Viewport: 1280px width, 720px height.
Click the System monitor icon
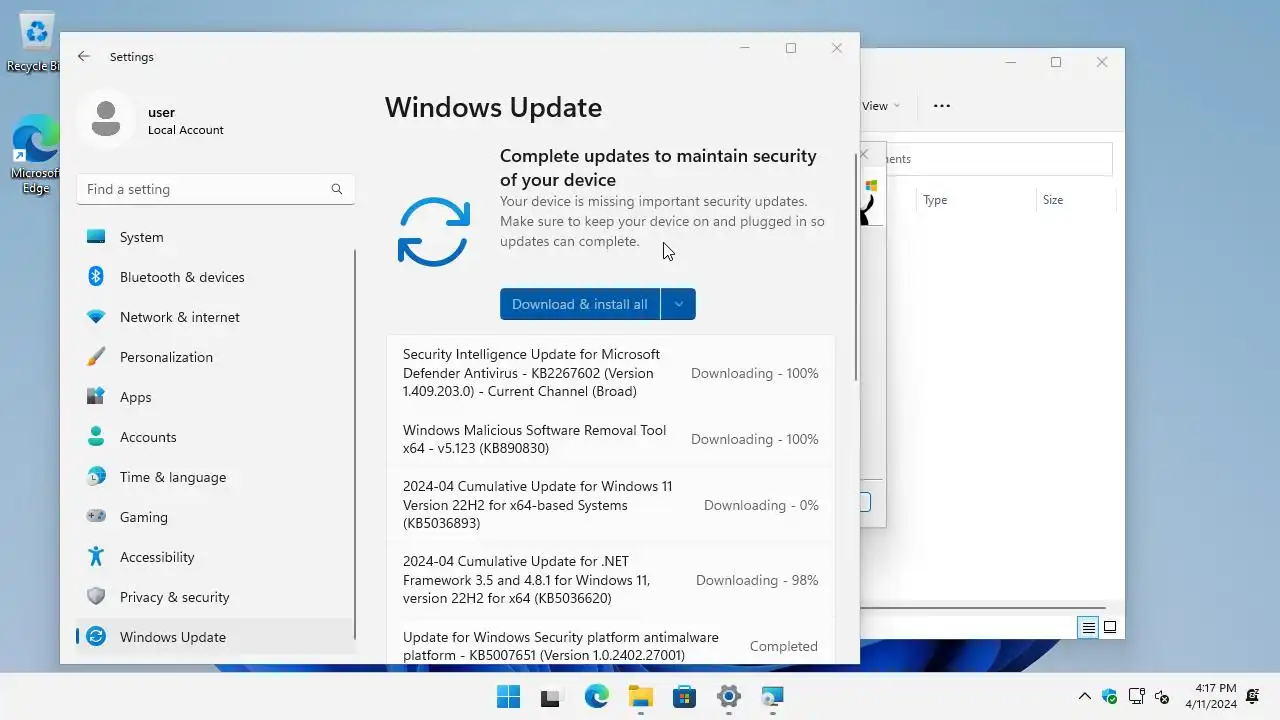click(96, 237)
